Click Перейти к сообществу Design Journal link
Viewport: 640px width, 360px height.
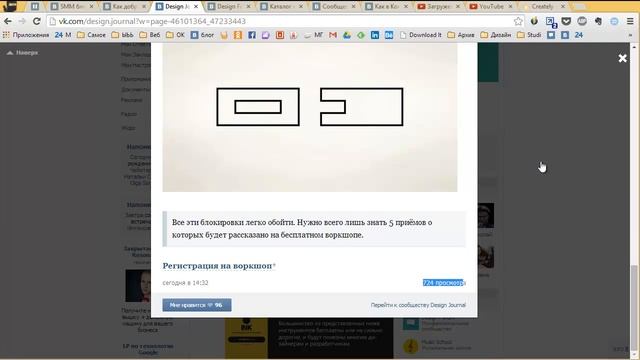[x=418, y=305]
